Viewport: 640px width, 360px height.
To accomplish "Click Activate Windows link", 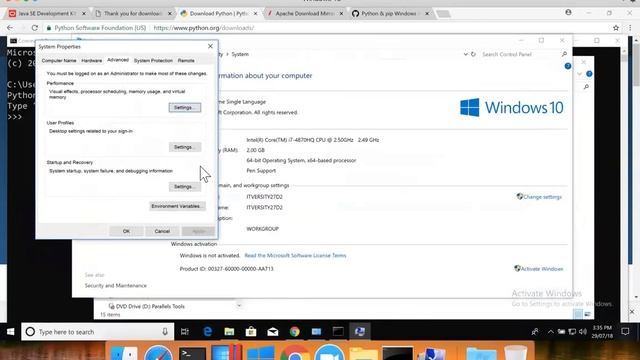I will coord(542,269).
